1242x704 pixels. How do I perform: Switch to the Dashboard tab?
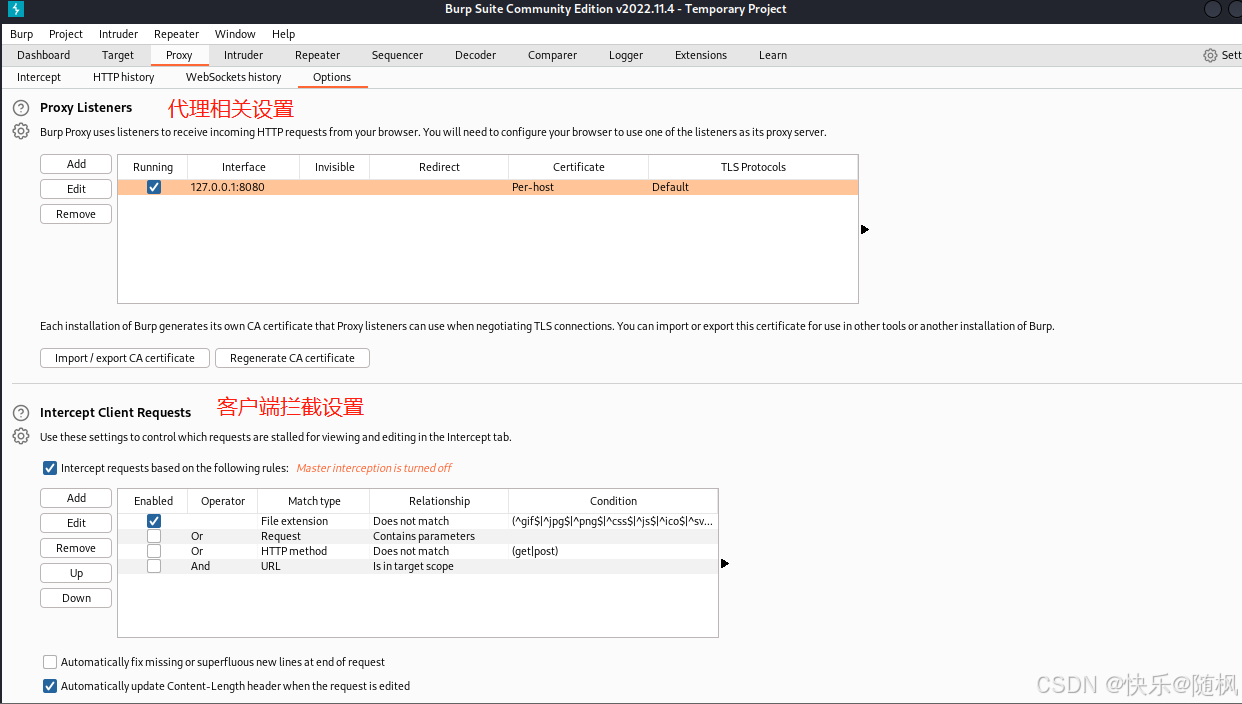[x=43, y=55]
